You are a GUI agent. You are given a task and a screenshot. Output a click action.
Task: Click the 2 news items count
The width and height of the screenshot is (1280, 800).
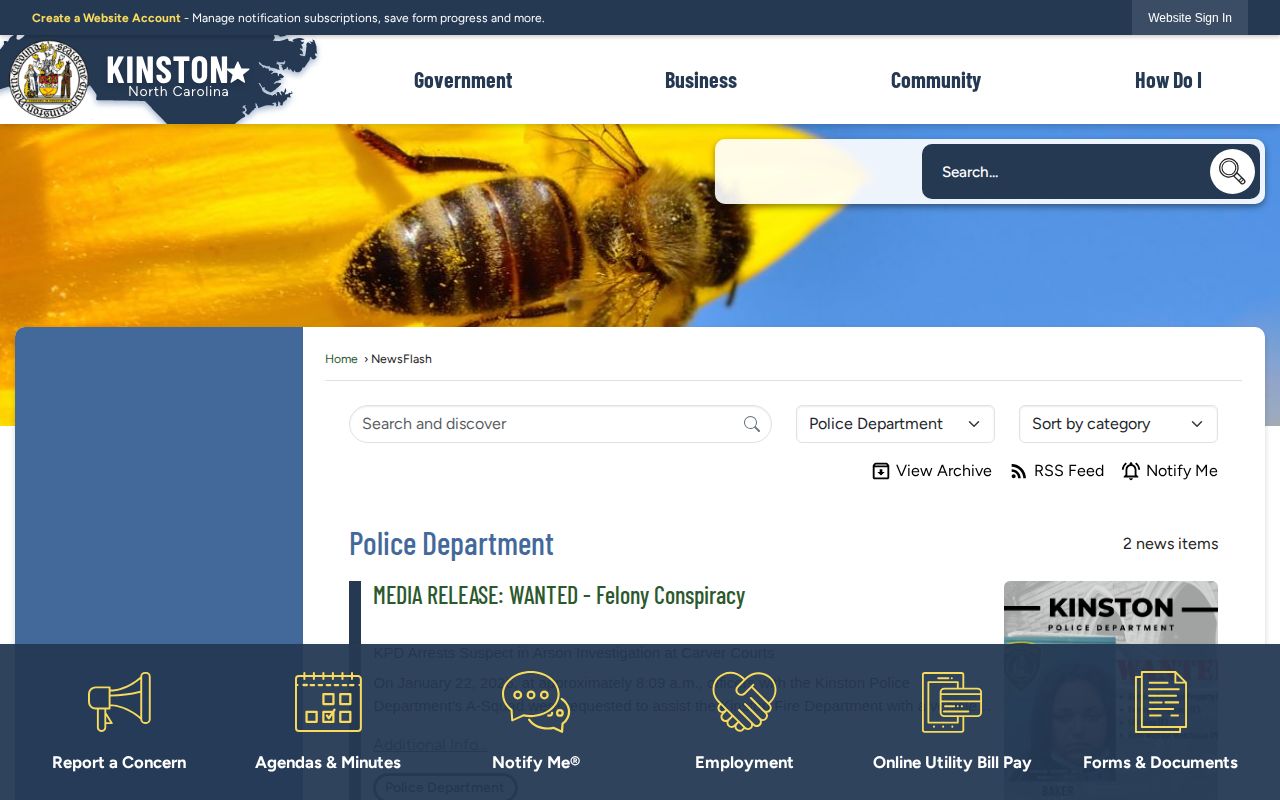tap(1170, 544)
